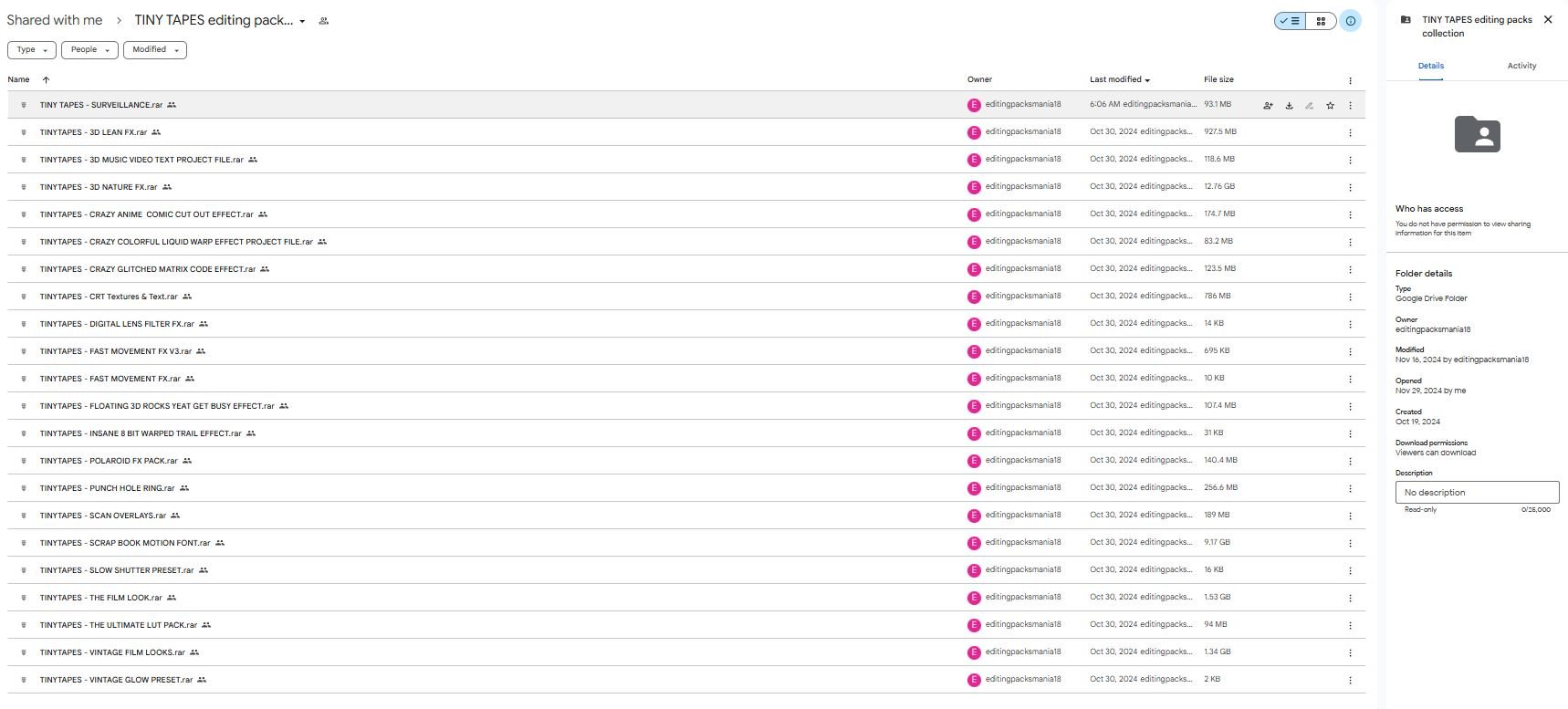1568x709 pixels.
Task: Download the TINY TAPES - SURVEILLANCE.rar file
Action: [1289, 106]
